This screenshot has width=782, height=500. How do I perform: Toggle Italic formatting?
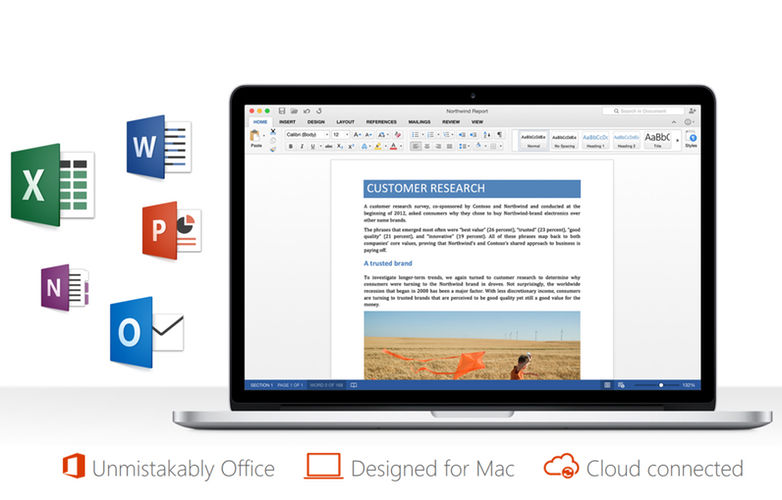[x=302, y=146]
